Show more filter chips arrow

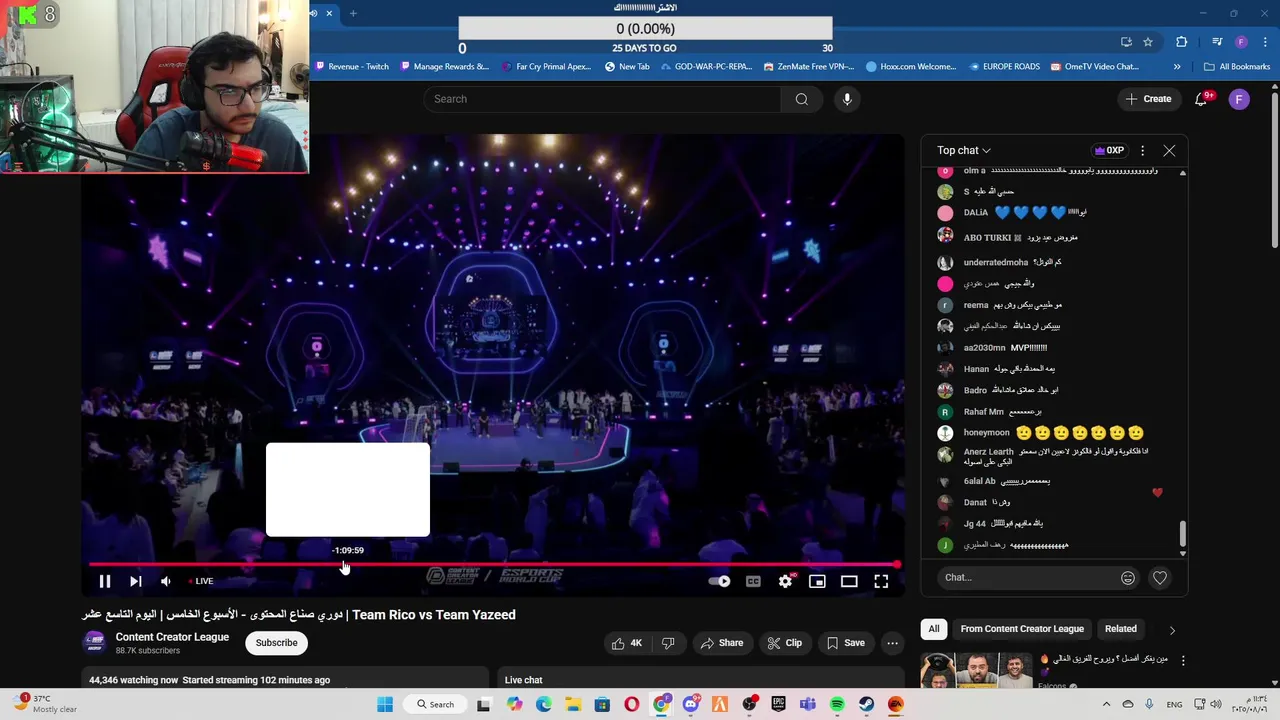click(x=1172, y=630)
